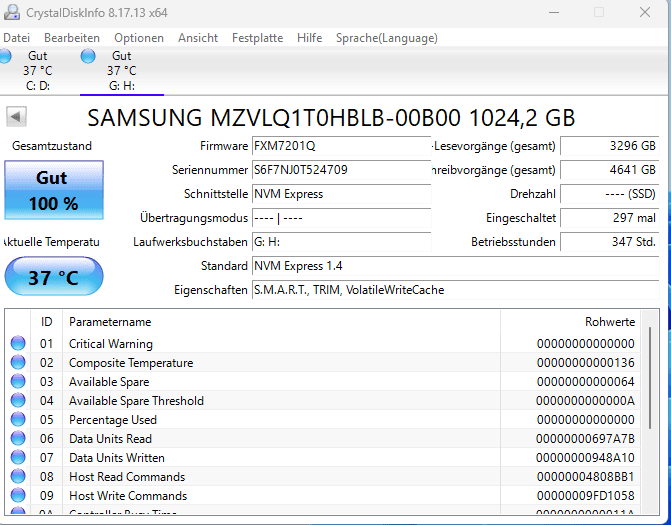Click raw value 0000000697A7B
Viewport: 671px width, 525px height.
point(585,439)
